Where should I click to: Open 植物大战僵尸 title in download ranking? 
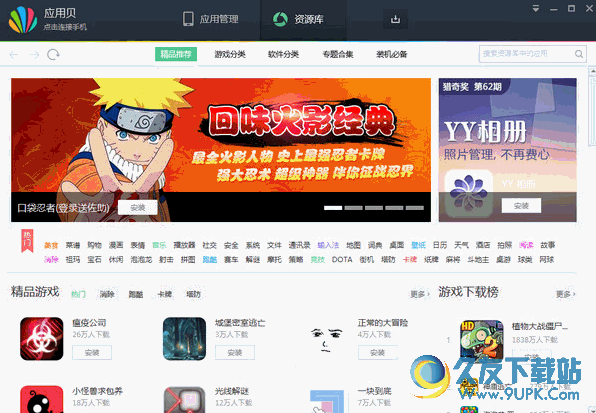coord(540,326)
